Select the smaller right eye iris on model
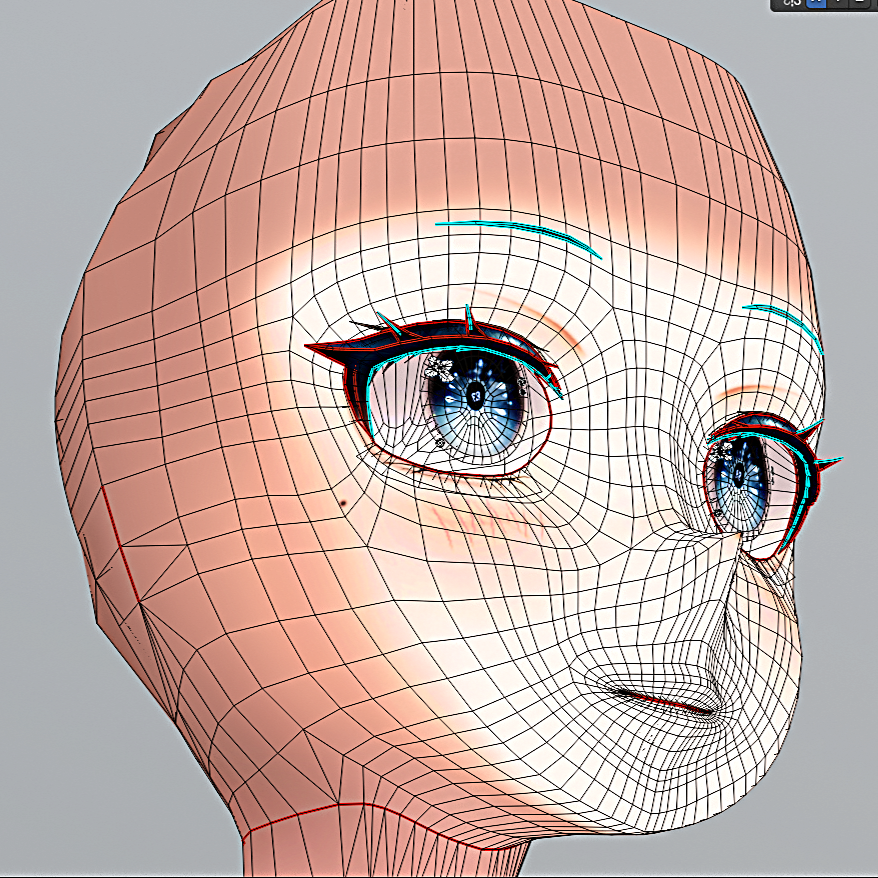Viewport: 878px width, 878px height. [739, 482]
